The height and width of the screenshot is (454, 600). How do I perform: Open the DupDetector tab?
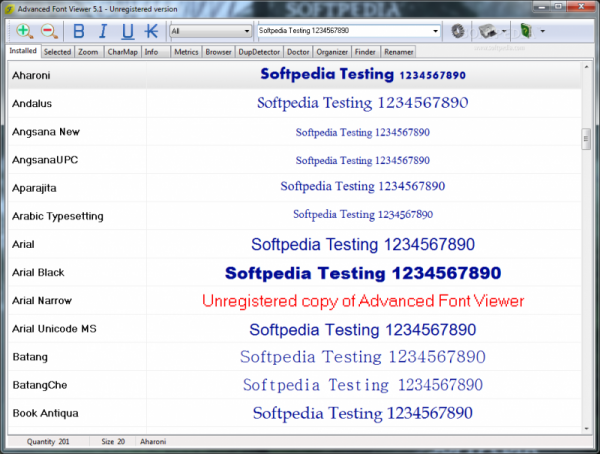[x=259, y=52]
